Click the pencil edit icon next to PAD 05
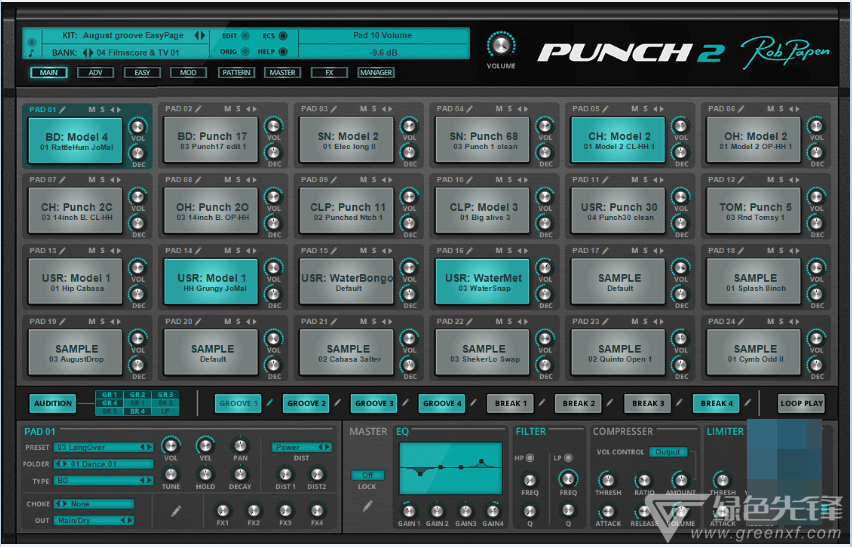852x547 pixels. click(x=606, y=109)
